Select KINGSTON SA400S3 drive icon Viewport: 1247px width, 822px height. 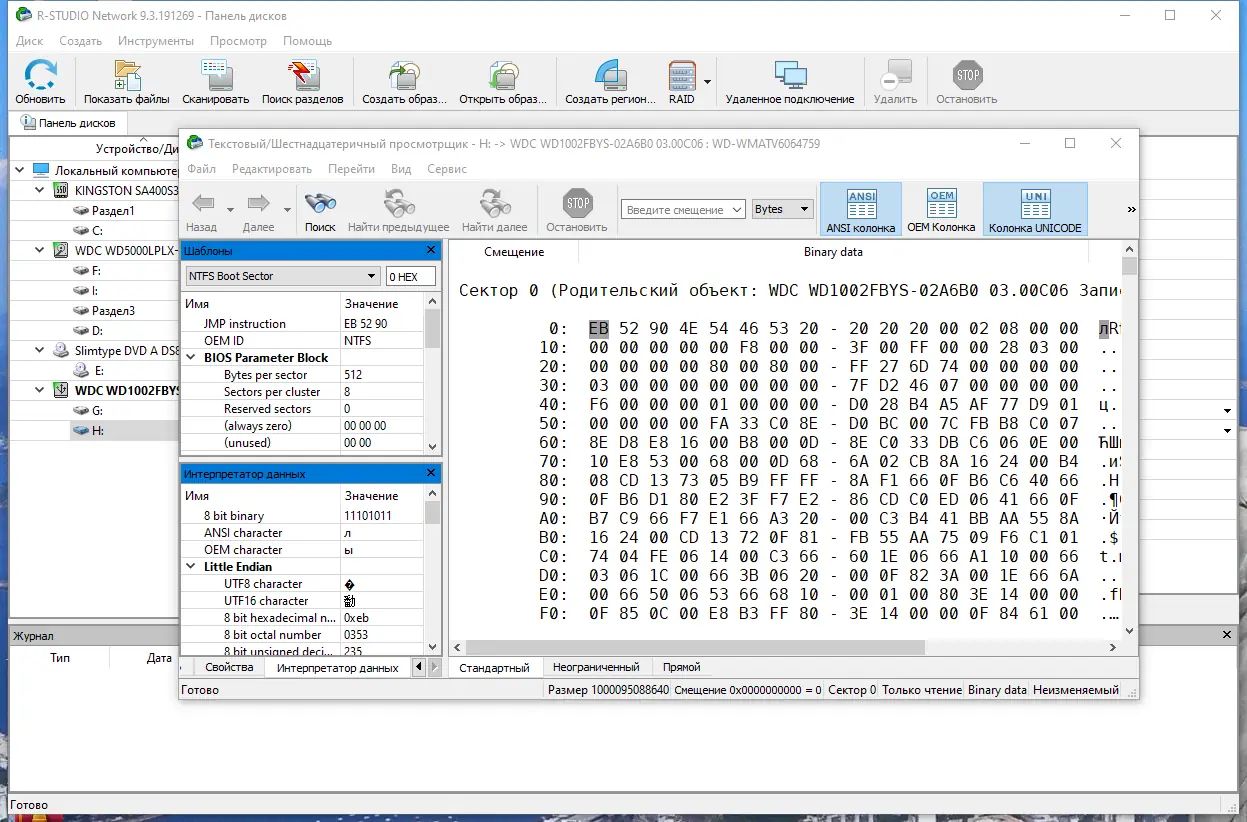[63, 190]
